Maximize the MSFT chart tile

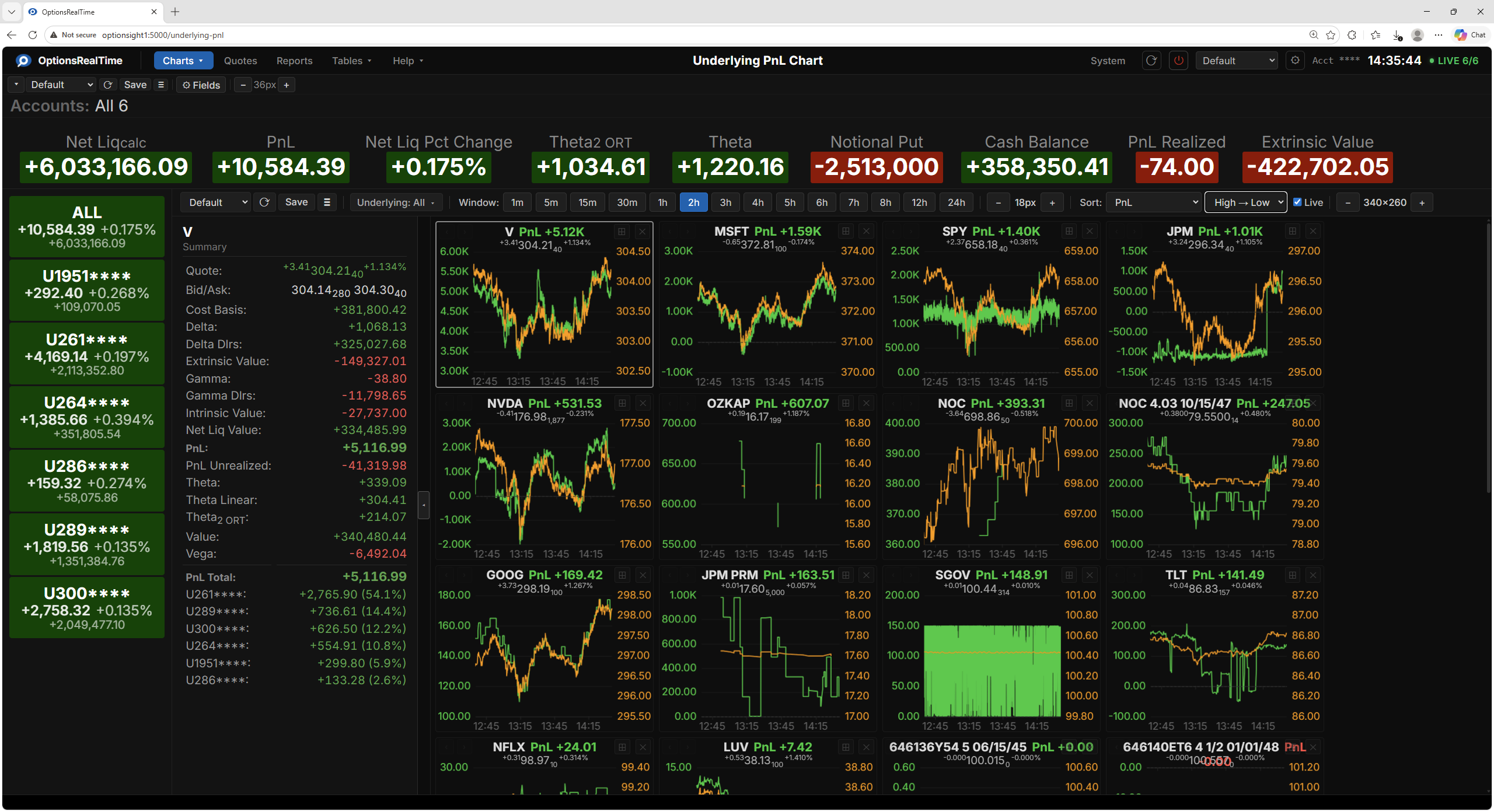click(846, 232)
